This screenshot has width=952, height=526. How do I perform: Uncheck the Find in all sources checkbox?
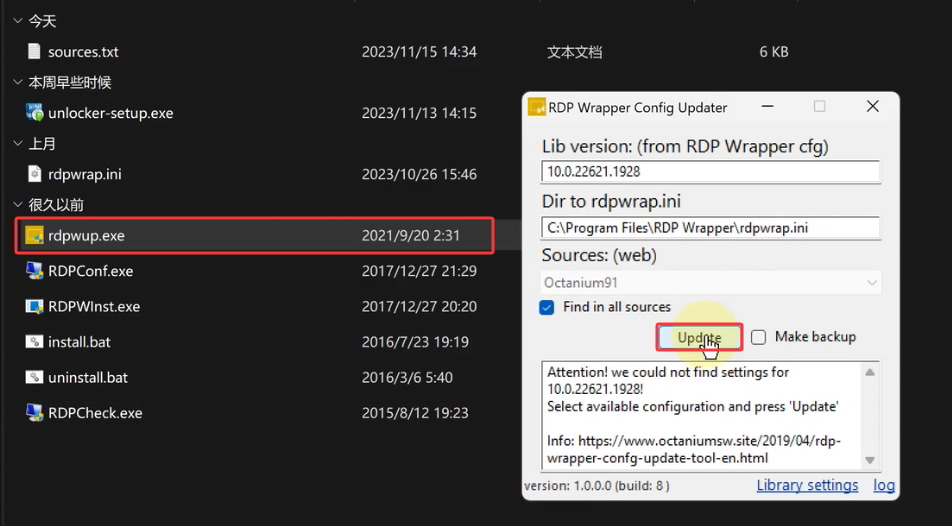(x=547, y=307)
